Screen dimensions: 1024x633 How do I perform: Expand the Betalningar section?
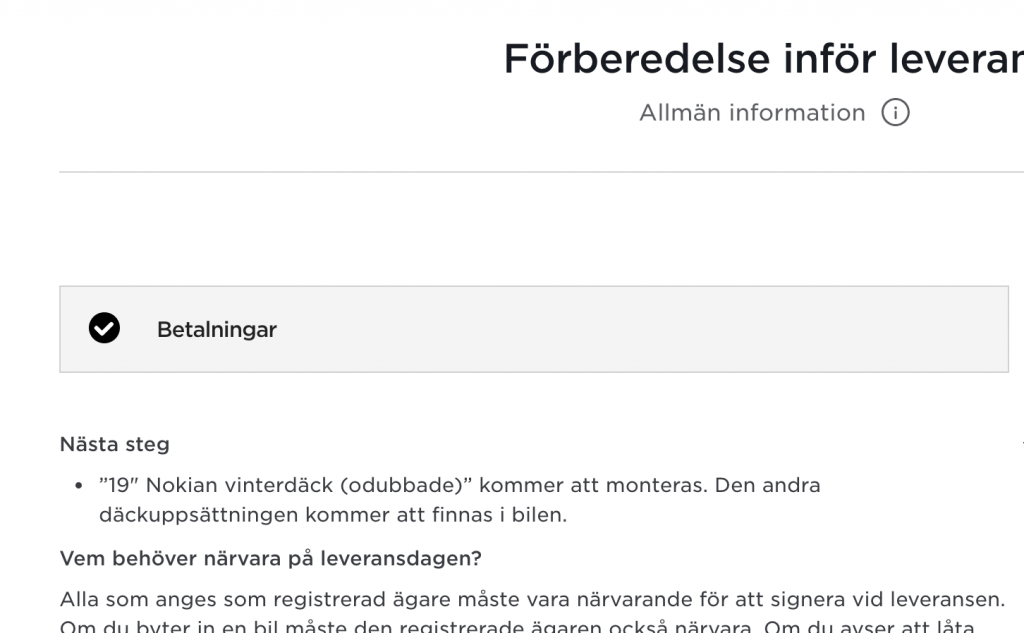point(533,329)
